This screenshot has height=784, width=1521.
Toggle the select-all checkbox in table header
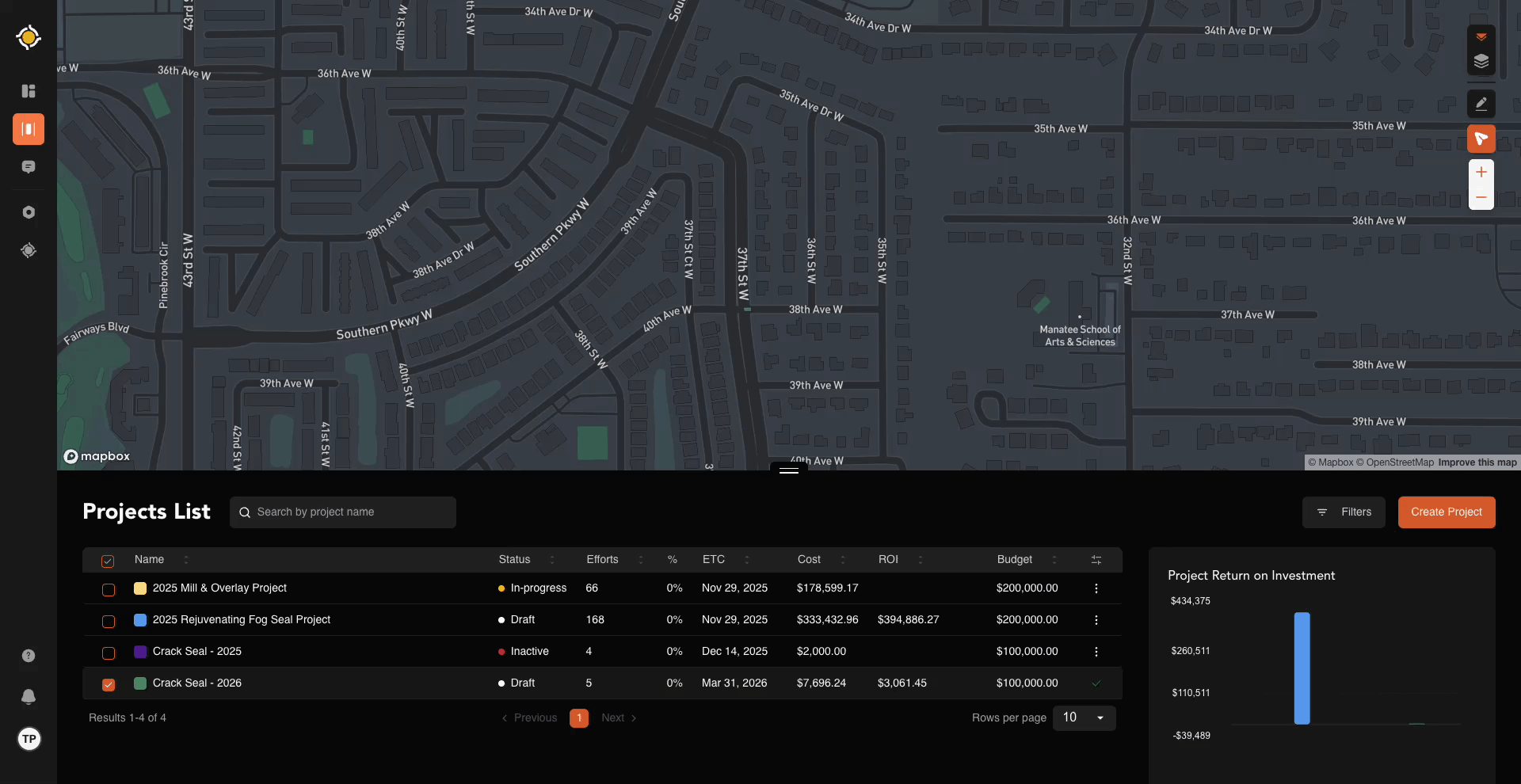pos(108,561)
